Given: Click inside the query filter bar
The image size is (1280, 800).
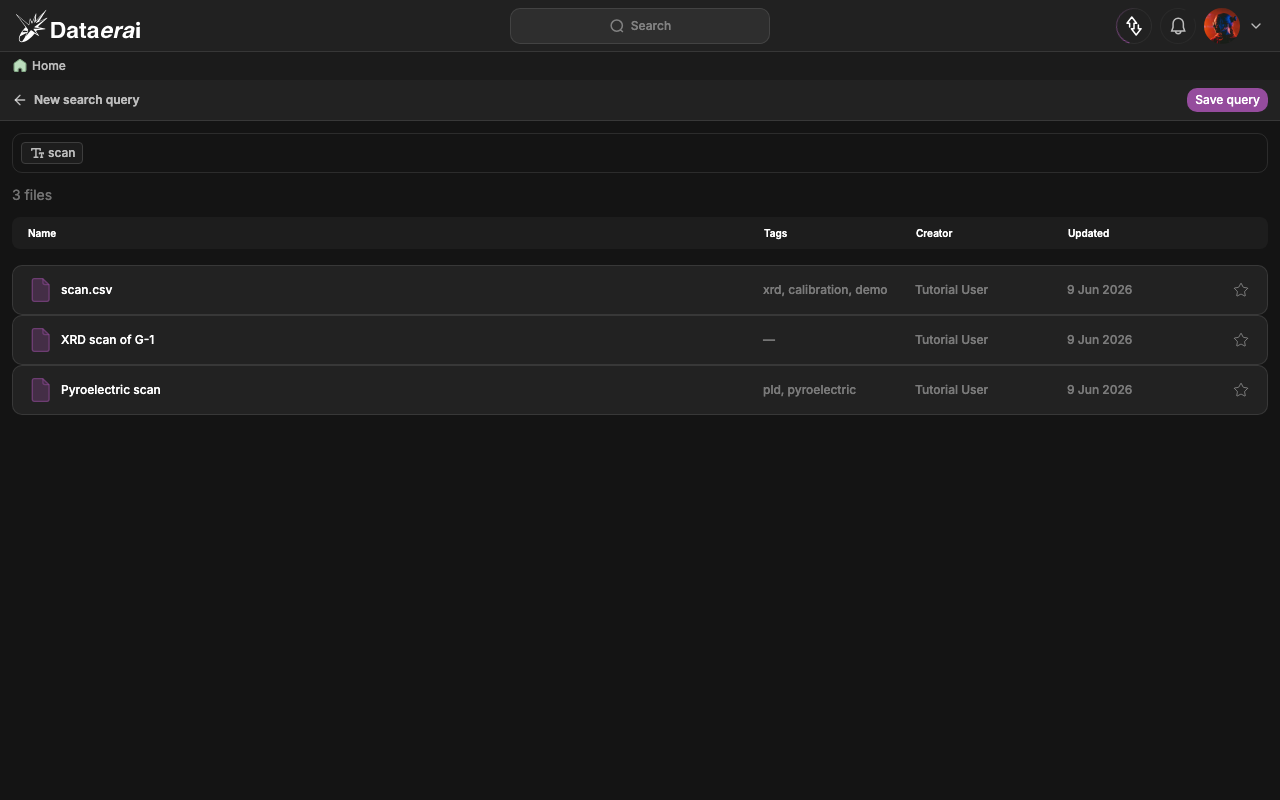Looking at the screenshot, I should point(640,153).
